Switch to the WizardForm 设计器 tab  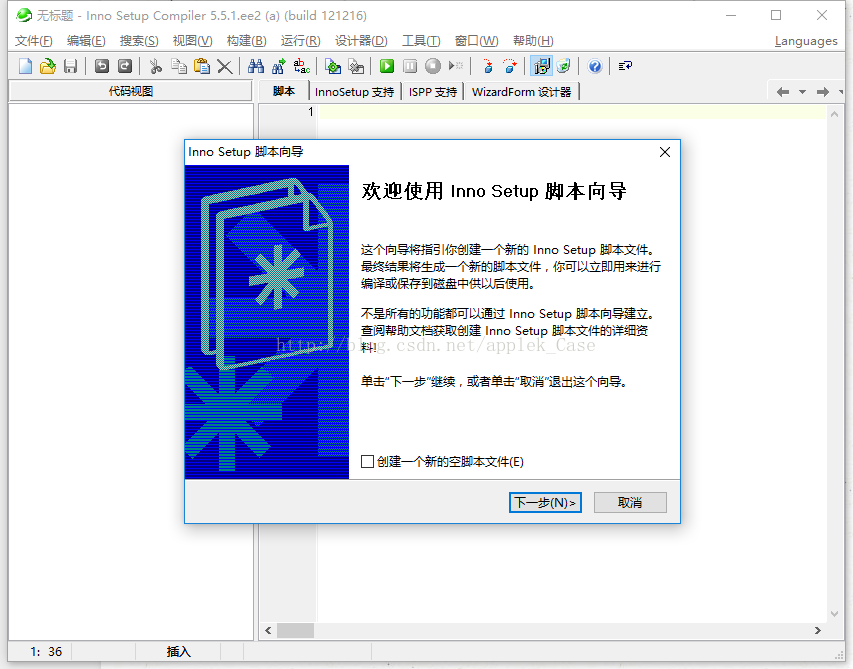tap(521, 92)
